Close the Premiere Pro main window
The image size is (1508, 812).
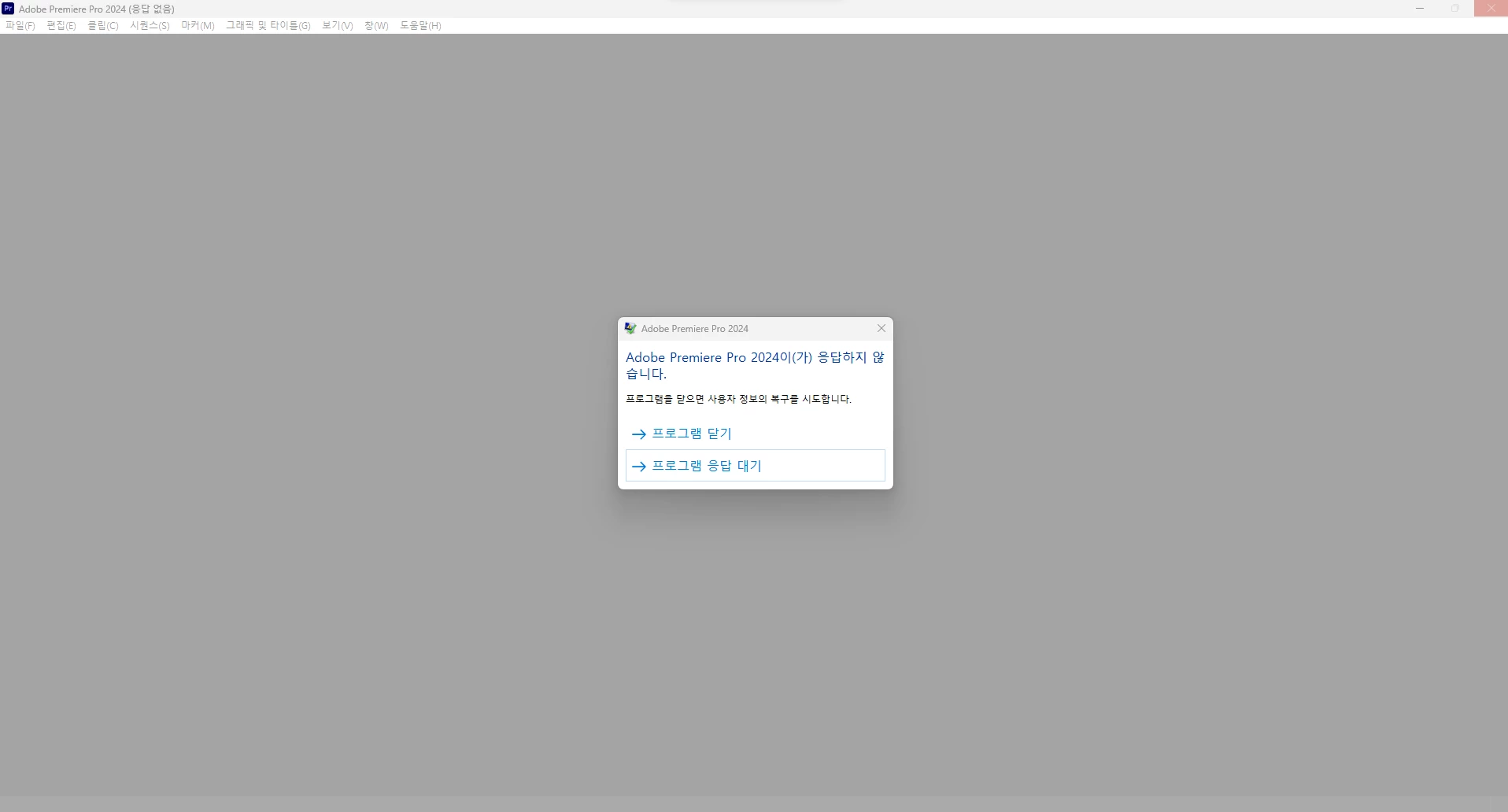point(1491,9)
